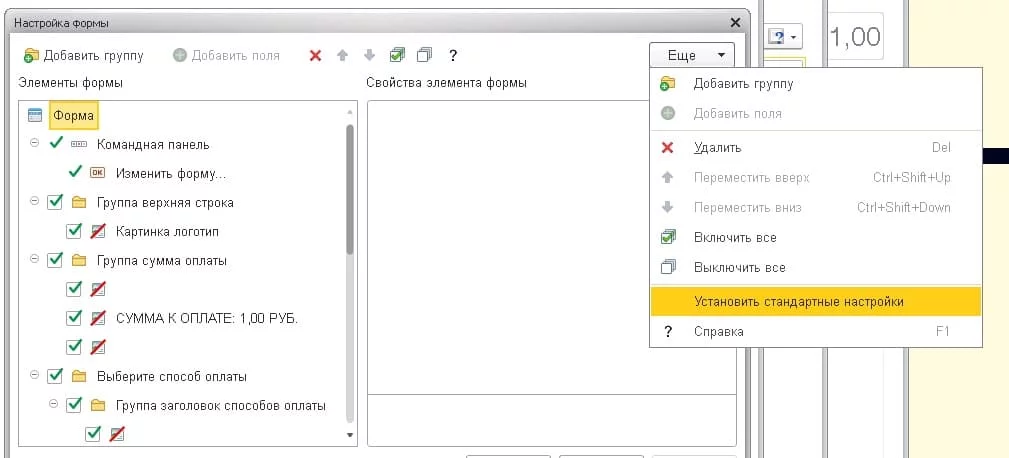The image size is (1009, 458).
Task: Click the move up arrow toolbar icon
Action: pos(342,55)
